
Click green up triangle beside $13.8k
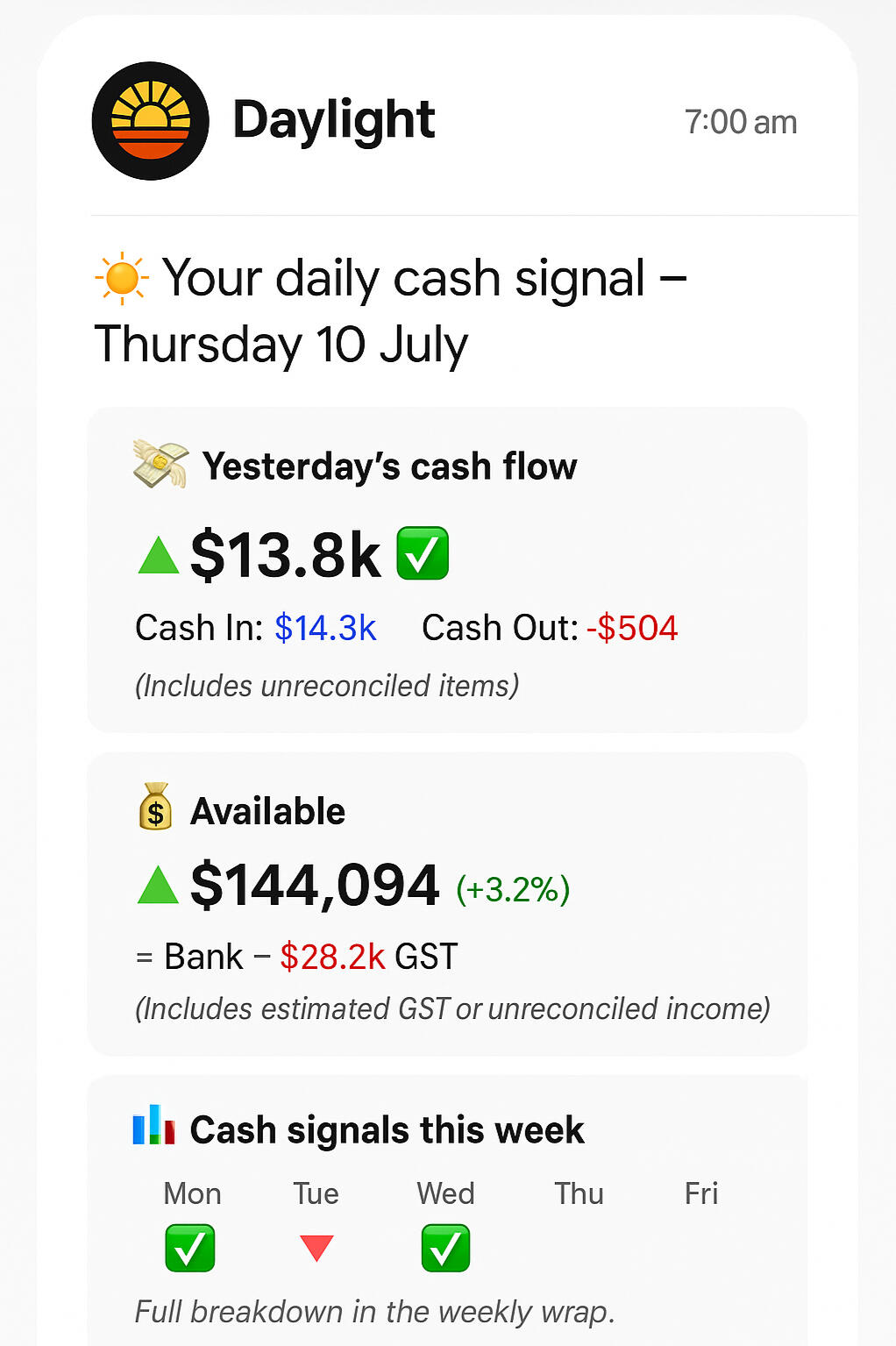tap(159, 556)
